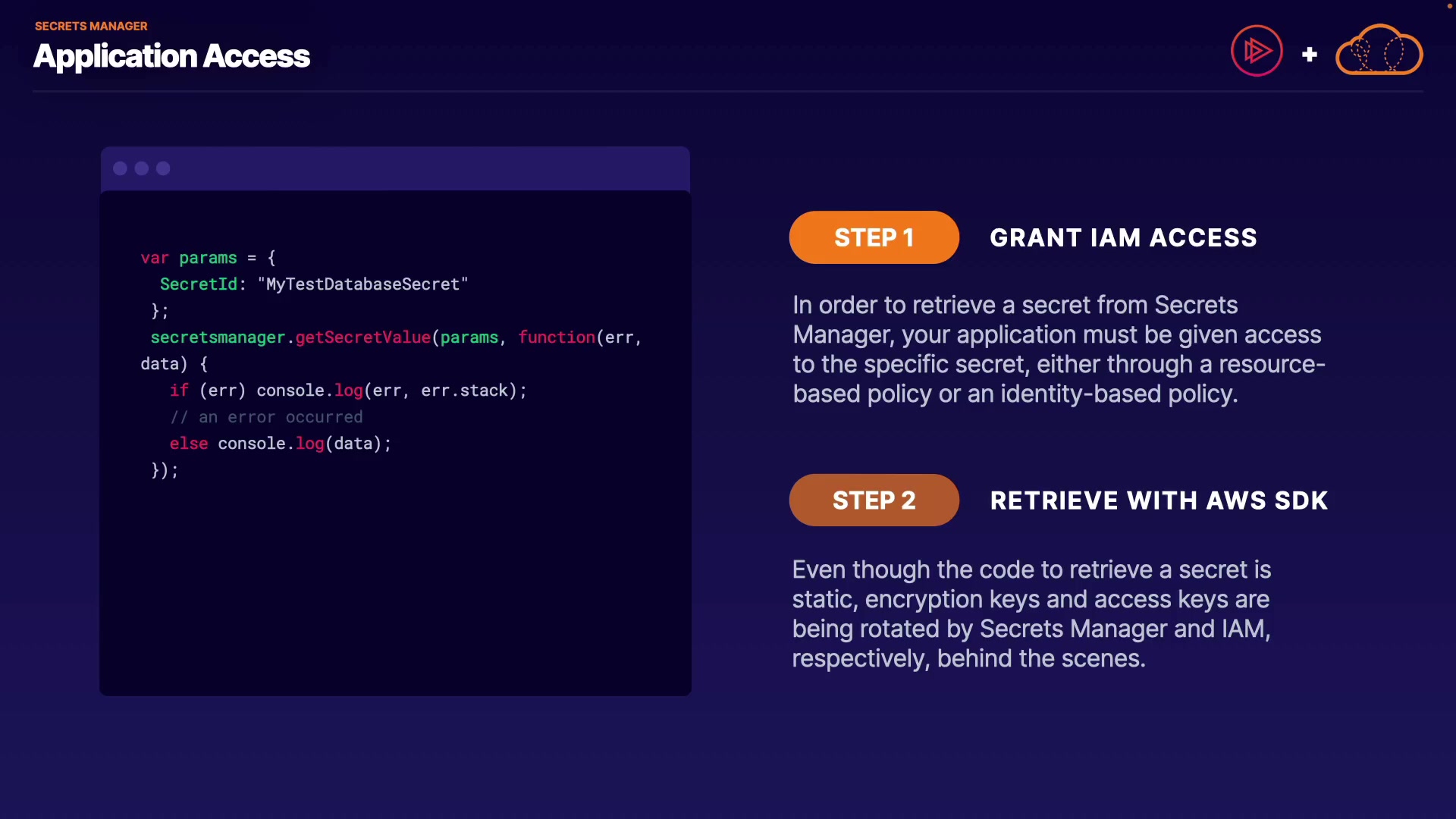Screen dimensions: 1456x819
Task: Click the Step 2 description paragraph
Action: [1031, 613]
